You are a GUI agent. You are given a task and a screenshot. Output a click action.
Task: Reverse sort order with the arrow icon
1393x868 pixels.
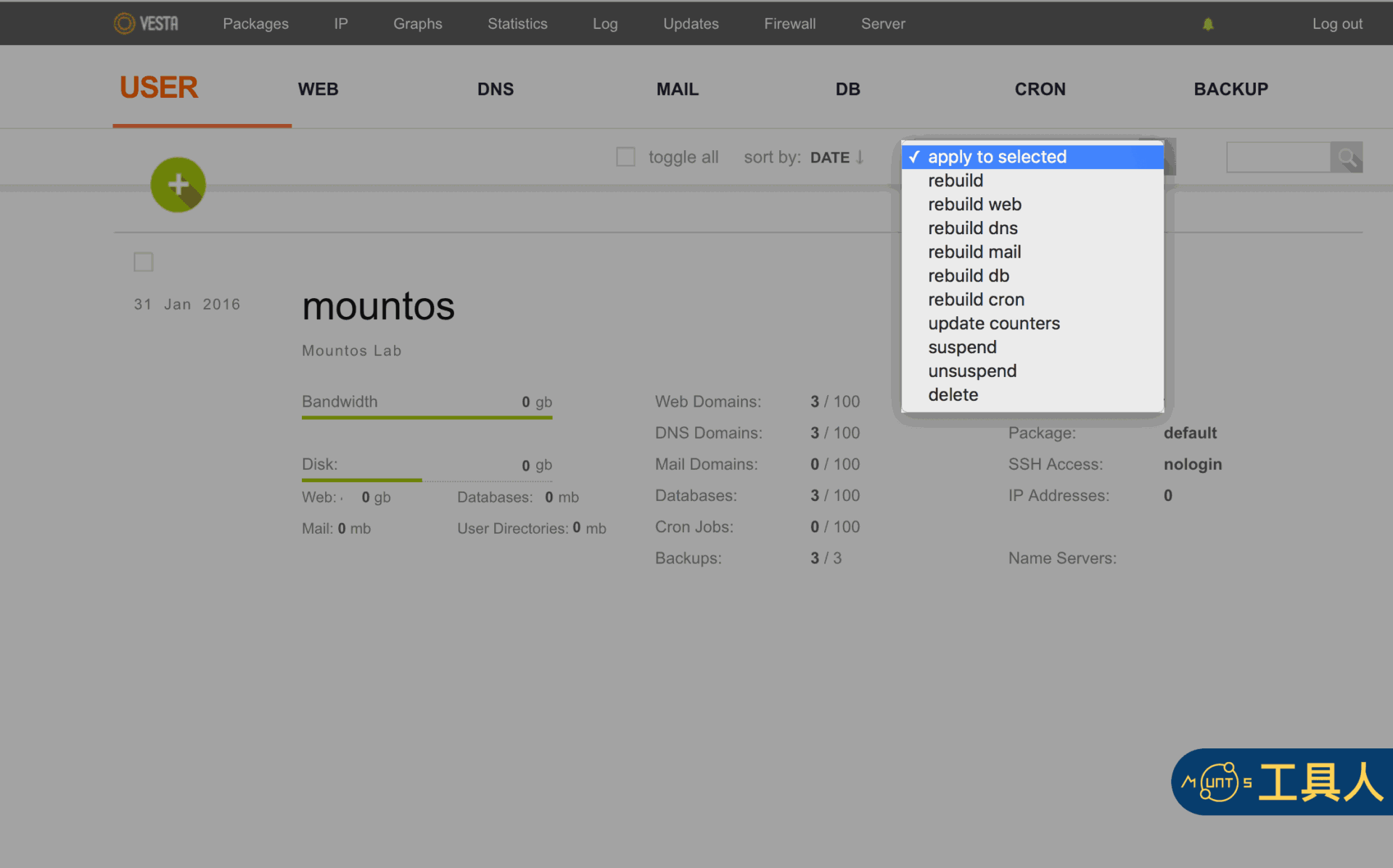(x=860, y=157)
